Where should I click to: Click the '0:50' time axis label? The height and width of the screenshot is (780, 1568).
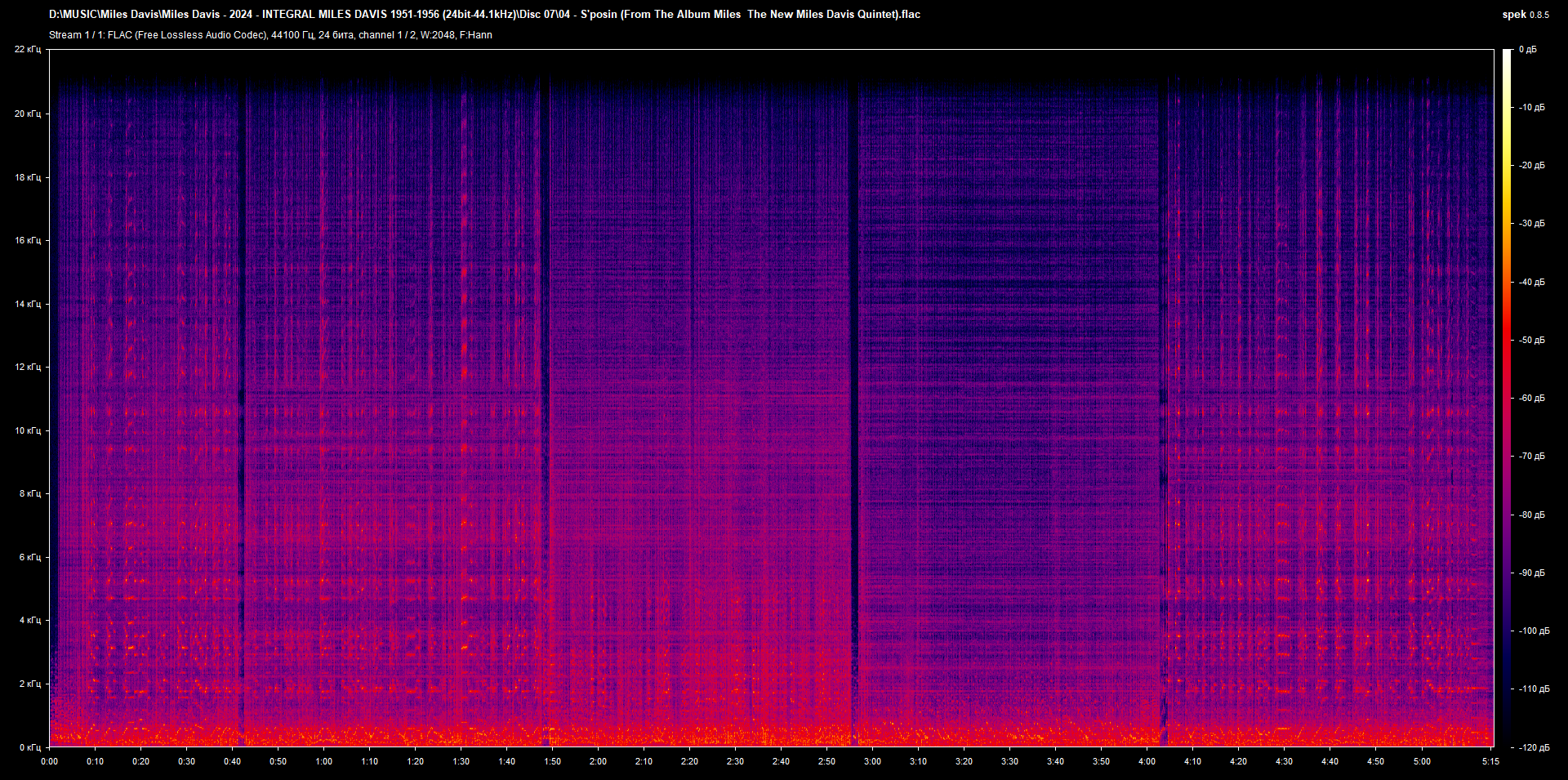click(x=278, y=761)
